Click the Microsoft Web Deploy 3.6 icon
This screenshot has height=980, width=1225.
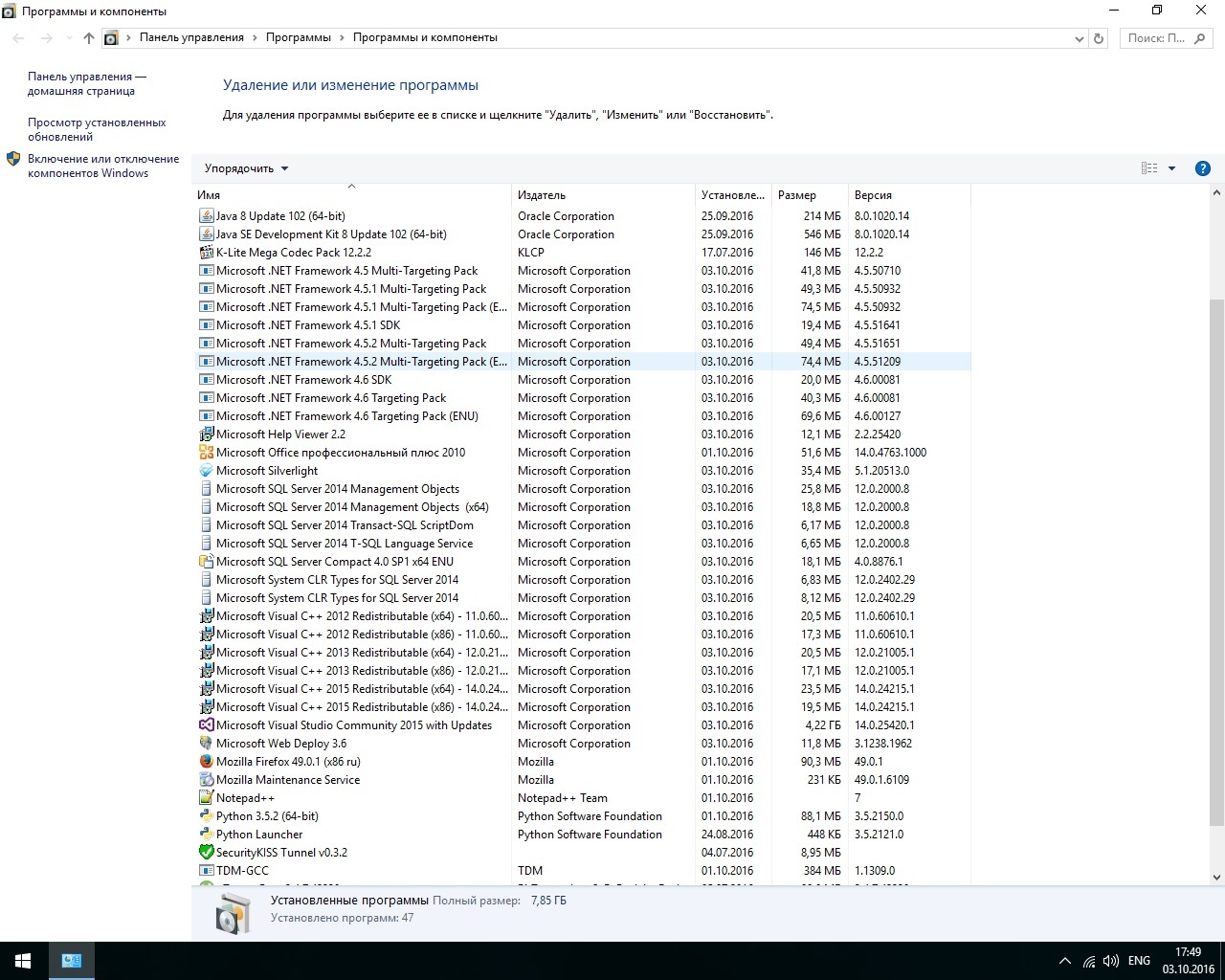click(x=206, y=744)
